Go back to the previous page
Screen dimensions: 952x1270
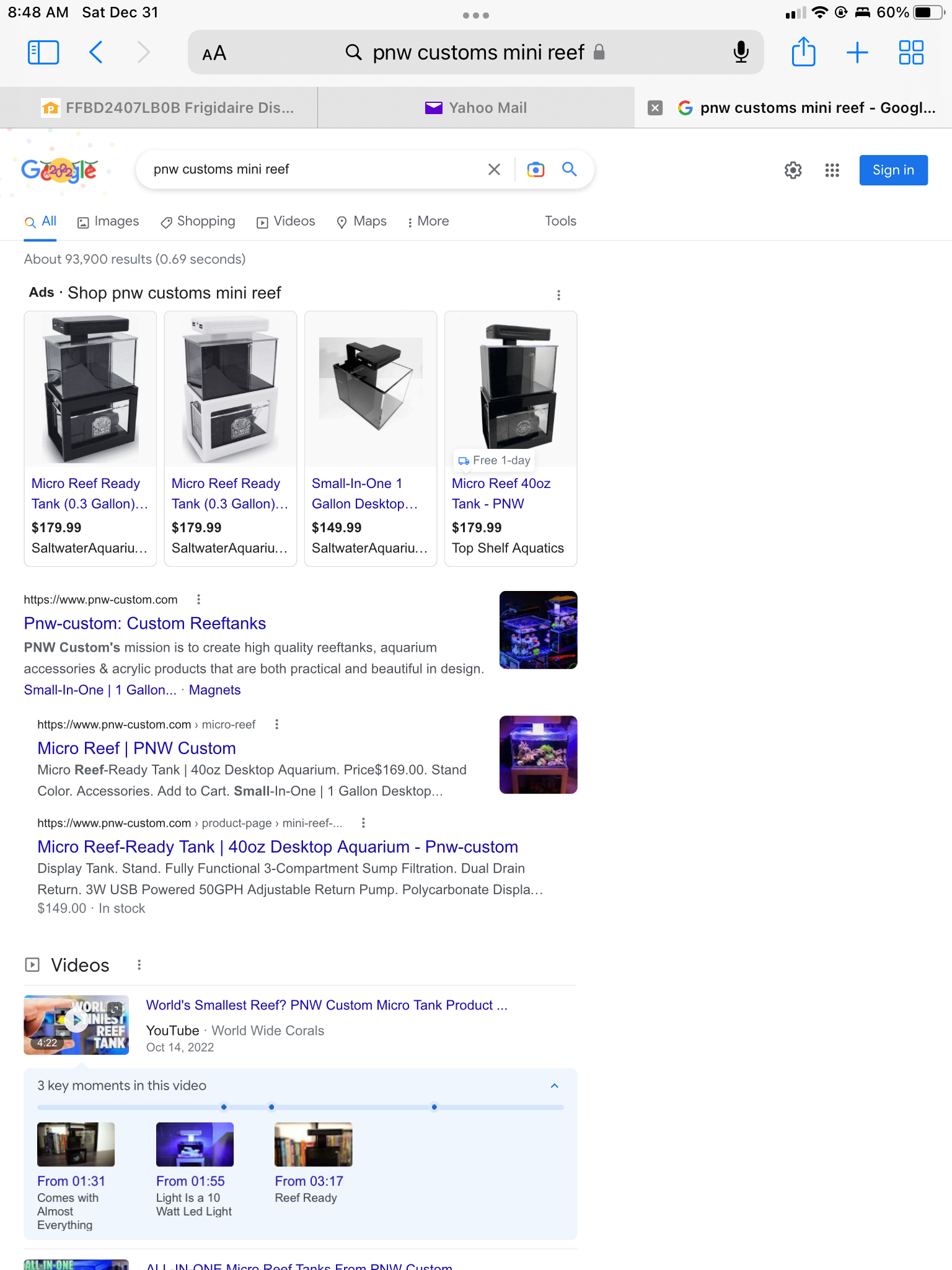[x=96, y=53]
